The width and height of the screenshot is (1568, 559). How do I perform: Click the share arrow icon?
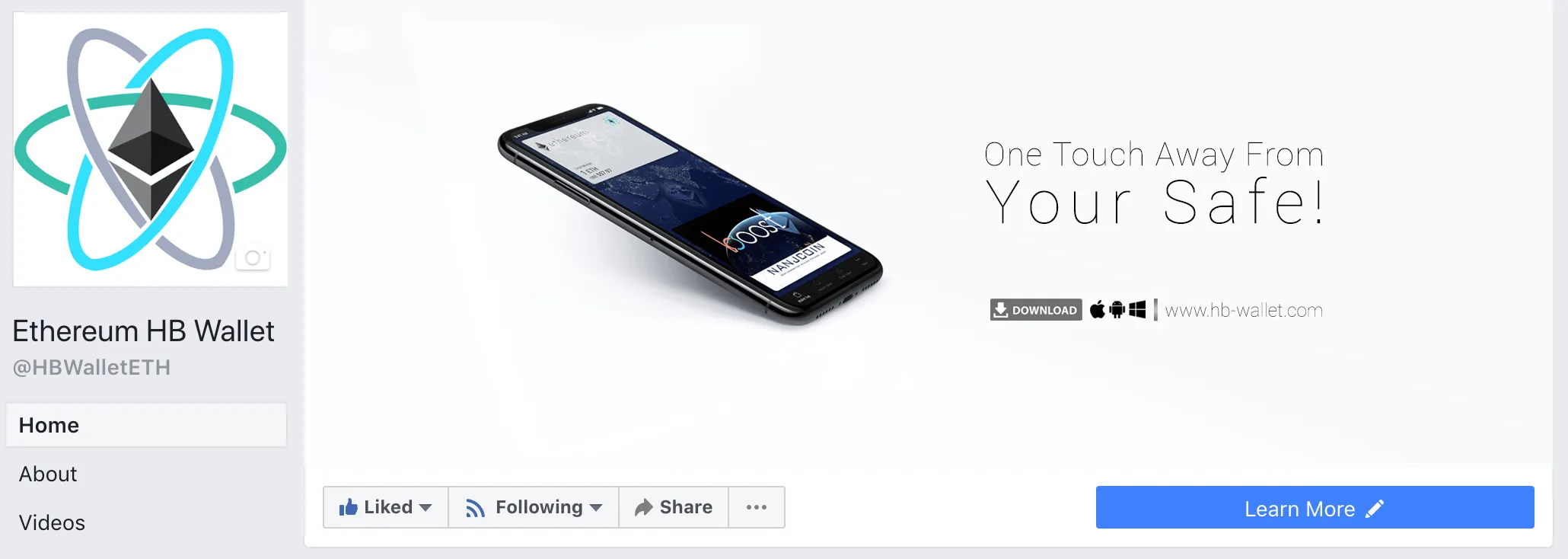tap(644, 507)
